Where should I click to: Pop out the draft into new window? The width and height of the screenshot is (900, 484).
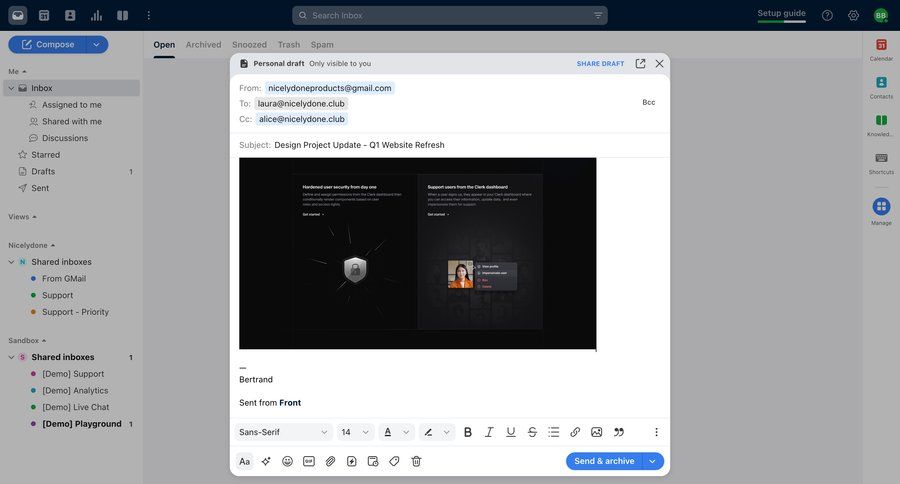641,64
